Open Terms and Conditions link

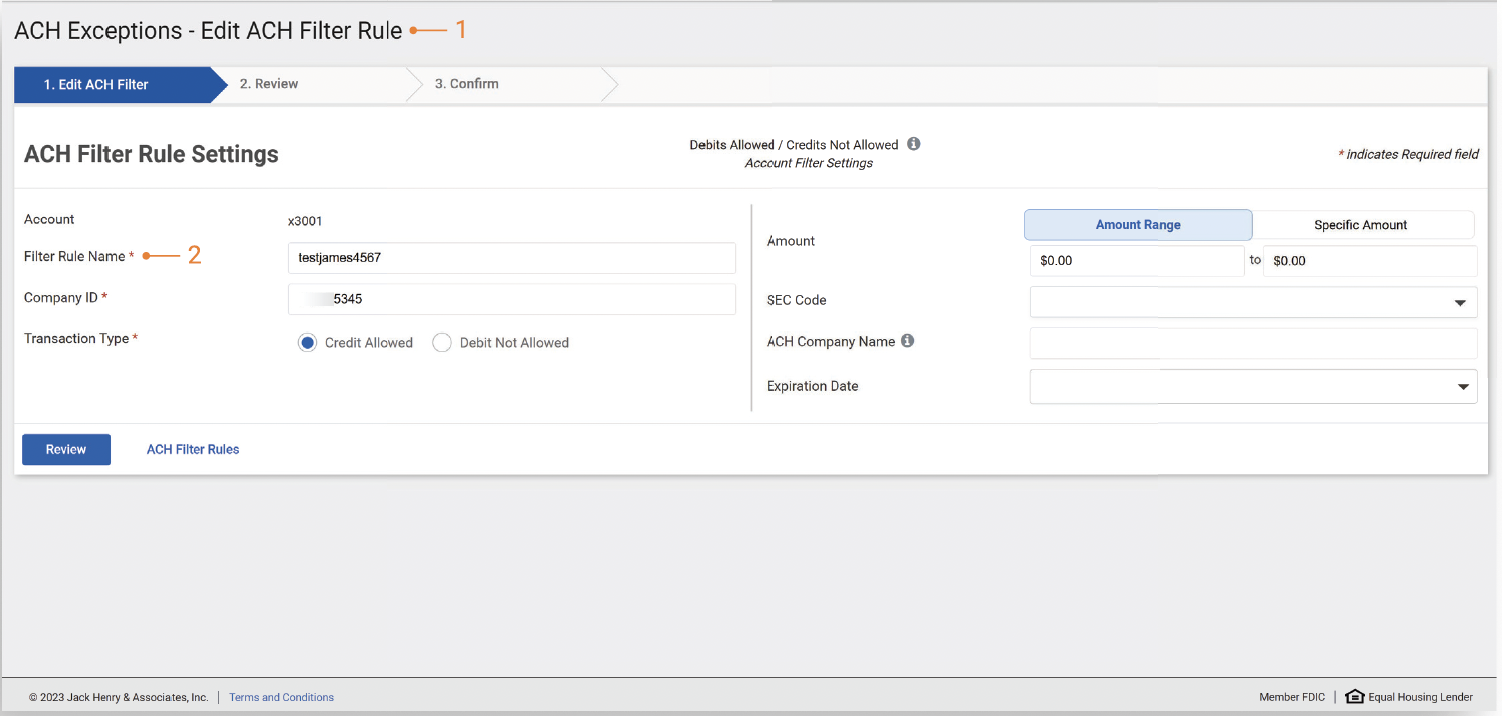click(x=281, y=698)
